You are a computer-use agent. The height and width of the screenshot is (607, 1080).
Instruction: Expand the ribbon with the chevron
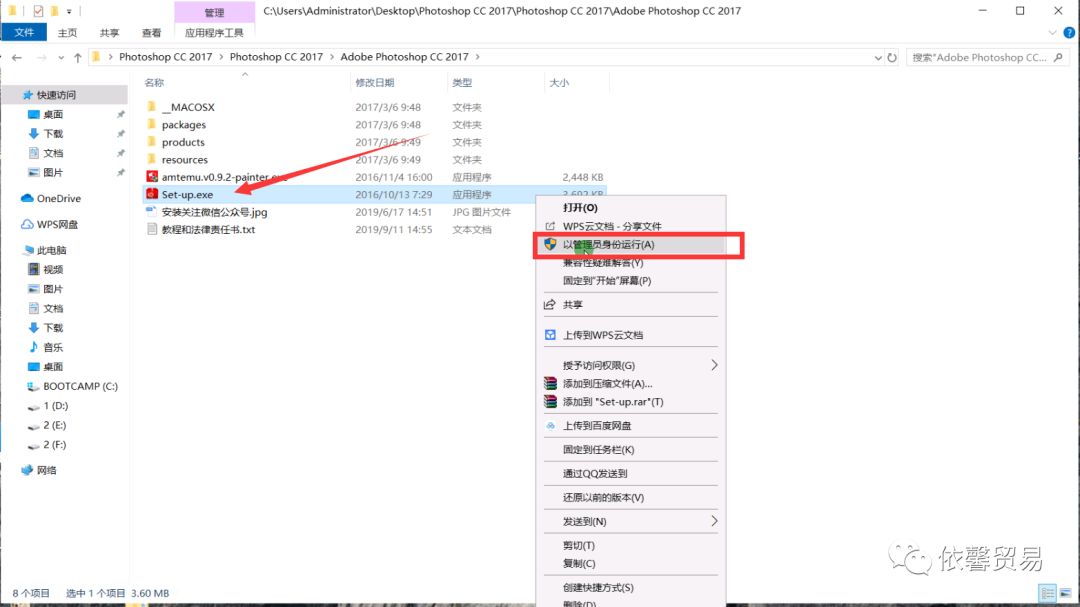1052,32
